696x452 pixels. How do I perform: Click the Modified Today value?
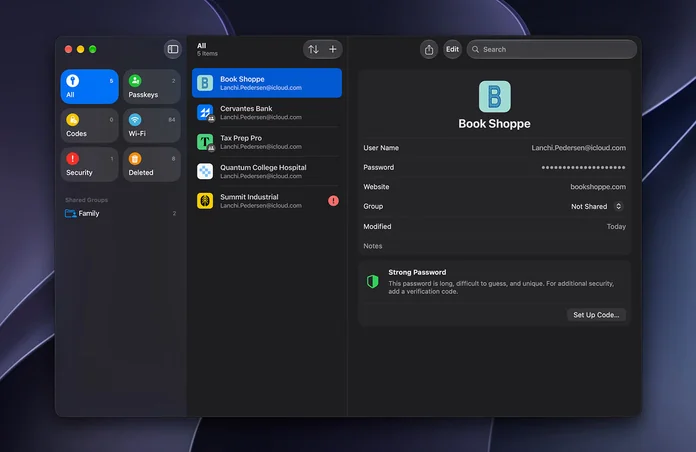coord(616,226)
